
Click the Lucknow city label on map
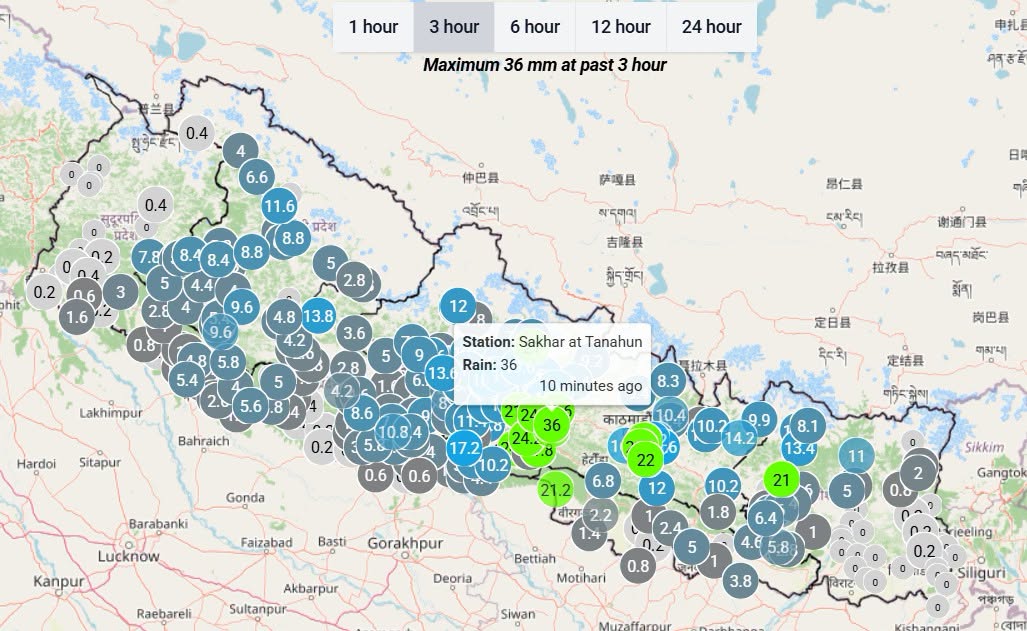(129, 556)
